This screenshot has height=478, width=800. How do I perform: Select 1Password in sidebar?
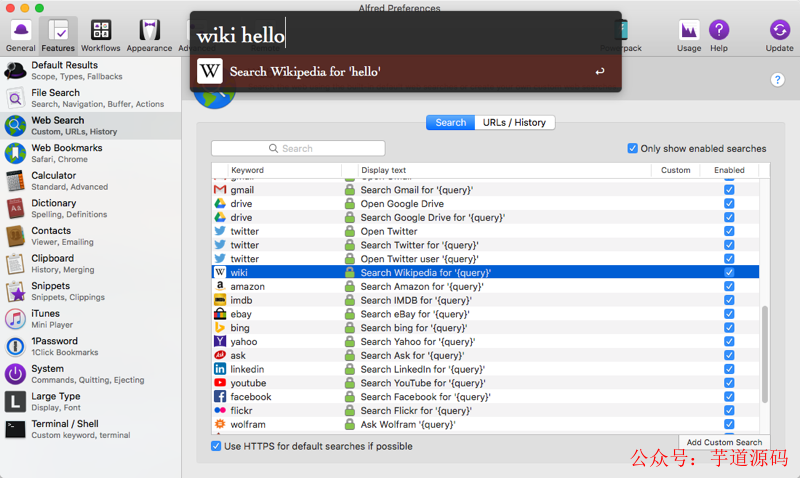pos(91,346)
